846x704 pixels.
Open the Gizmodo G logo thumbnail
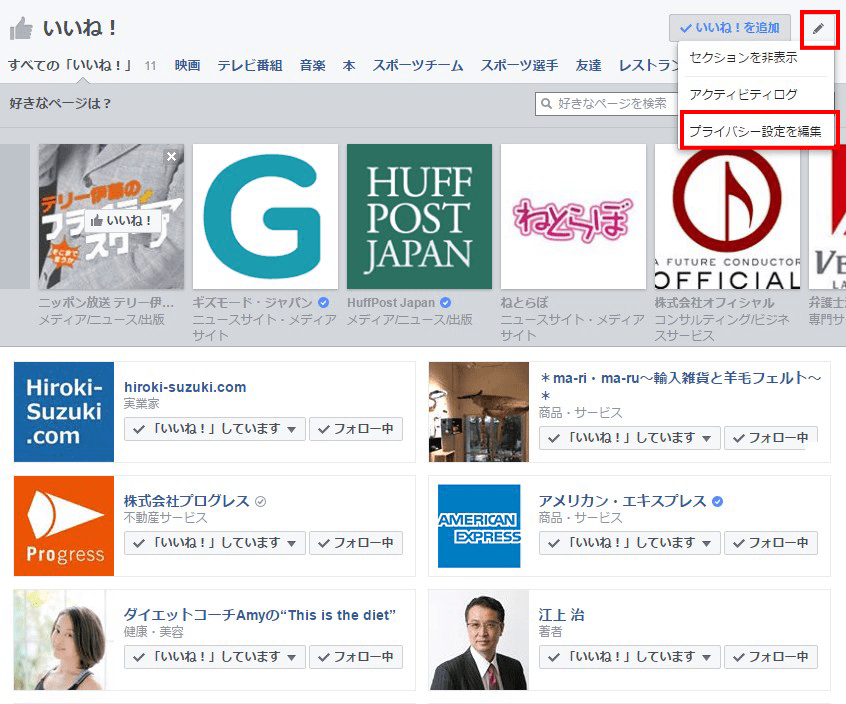click(x=265, y=216)
